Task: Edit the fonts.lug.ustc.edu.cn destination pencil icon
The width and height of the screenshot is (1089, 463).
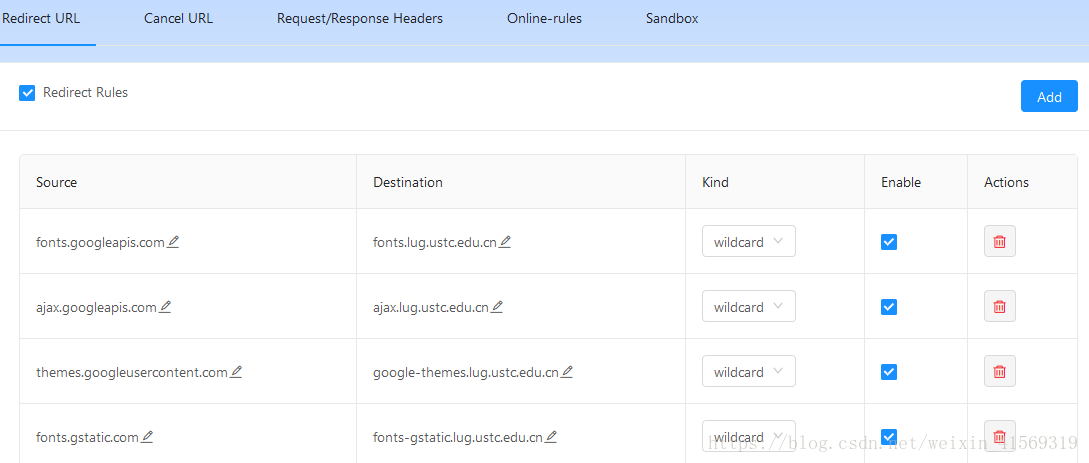Action: click(506, 242)
